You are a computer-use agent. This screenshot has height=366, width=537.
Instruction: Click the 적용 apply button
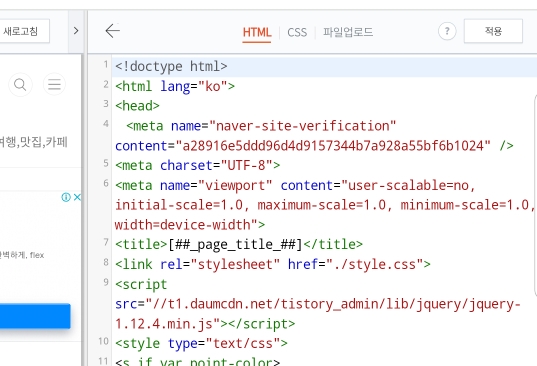(493, 31)
